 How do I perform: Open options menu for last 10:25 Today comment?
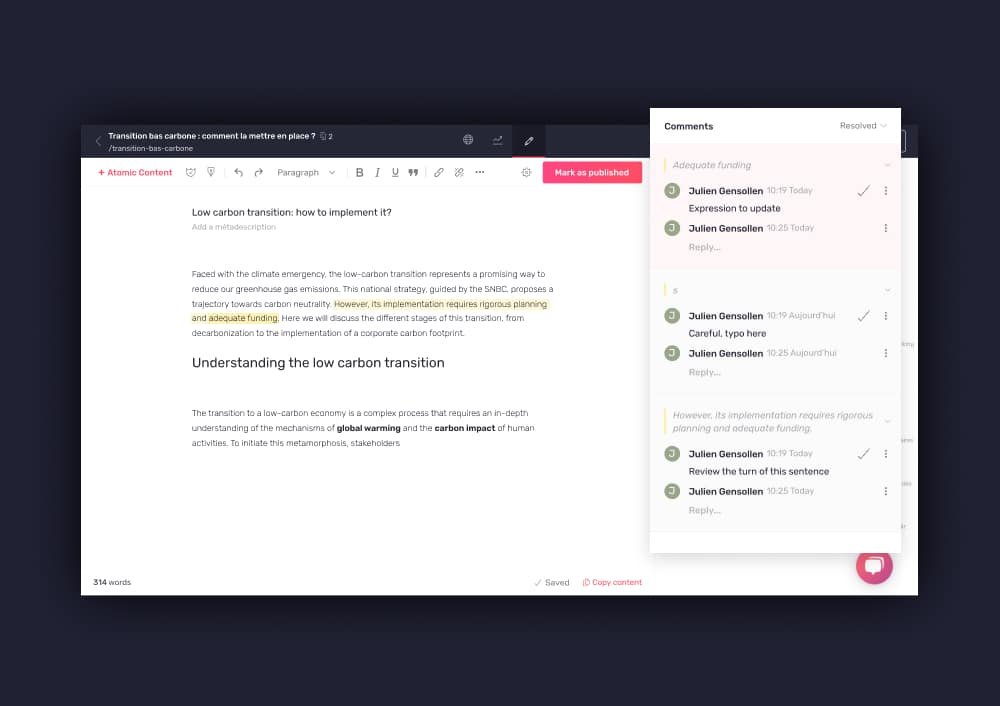tap(886, 491)
